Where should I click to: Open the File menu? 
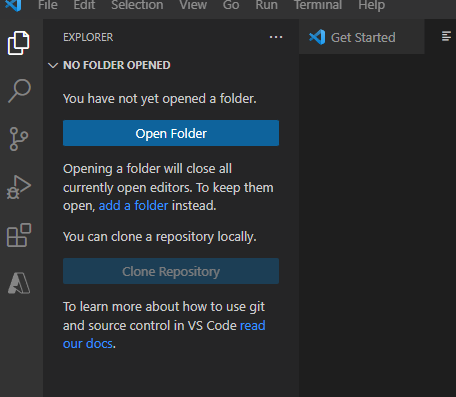tap(48, 5)
